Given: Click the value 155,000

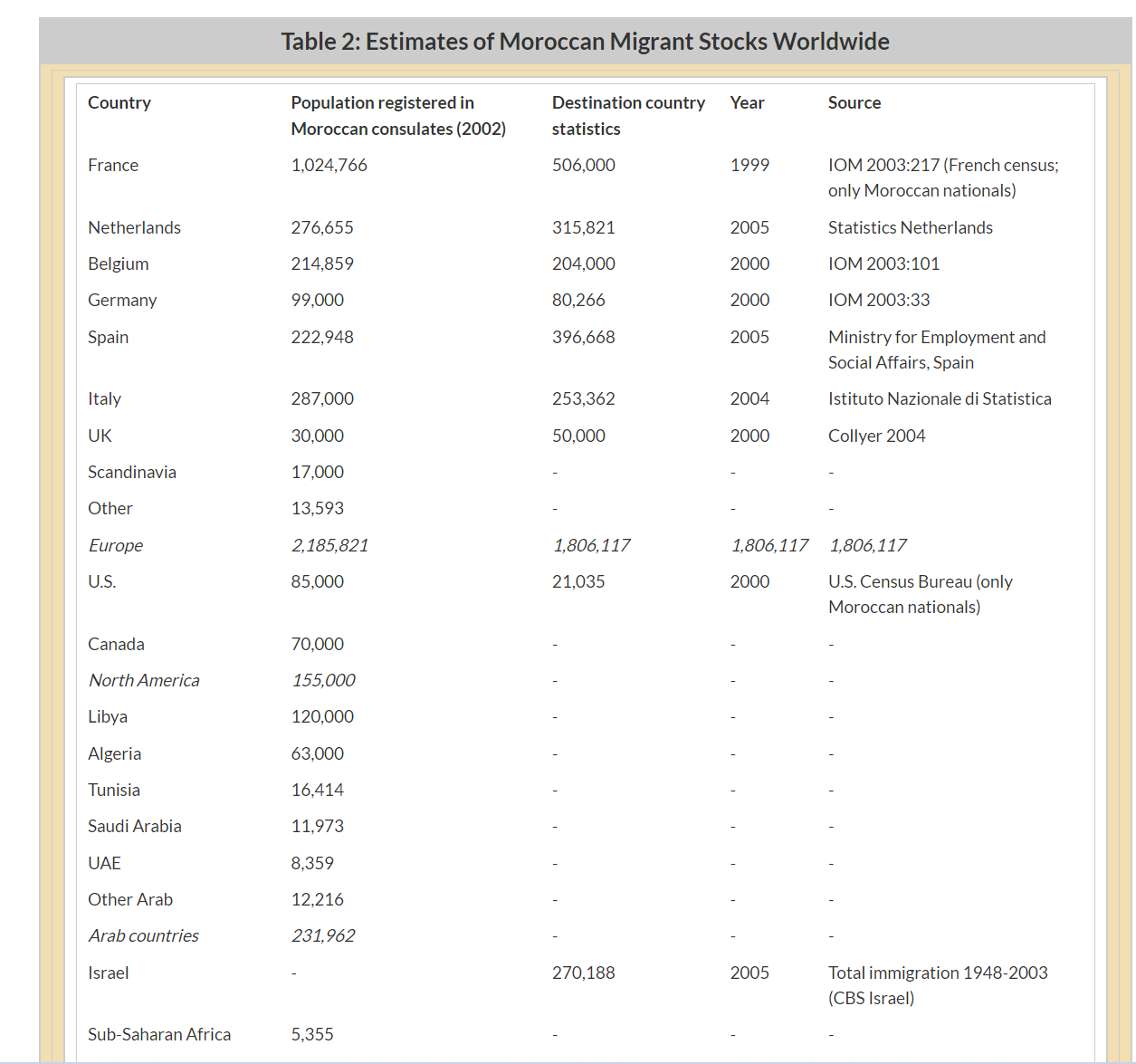Looking at the screenshot, I should tap(323, 680).
